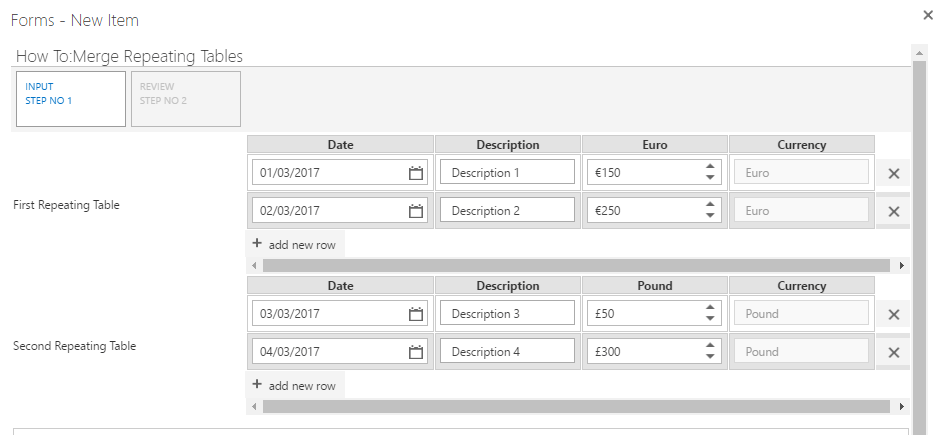Click the €150 amount field
Image resolution: width=942 pixels, height=435 pixels.
pos(654,173)
